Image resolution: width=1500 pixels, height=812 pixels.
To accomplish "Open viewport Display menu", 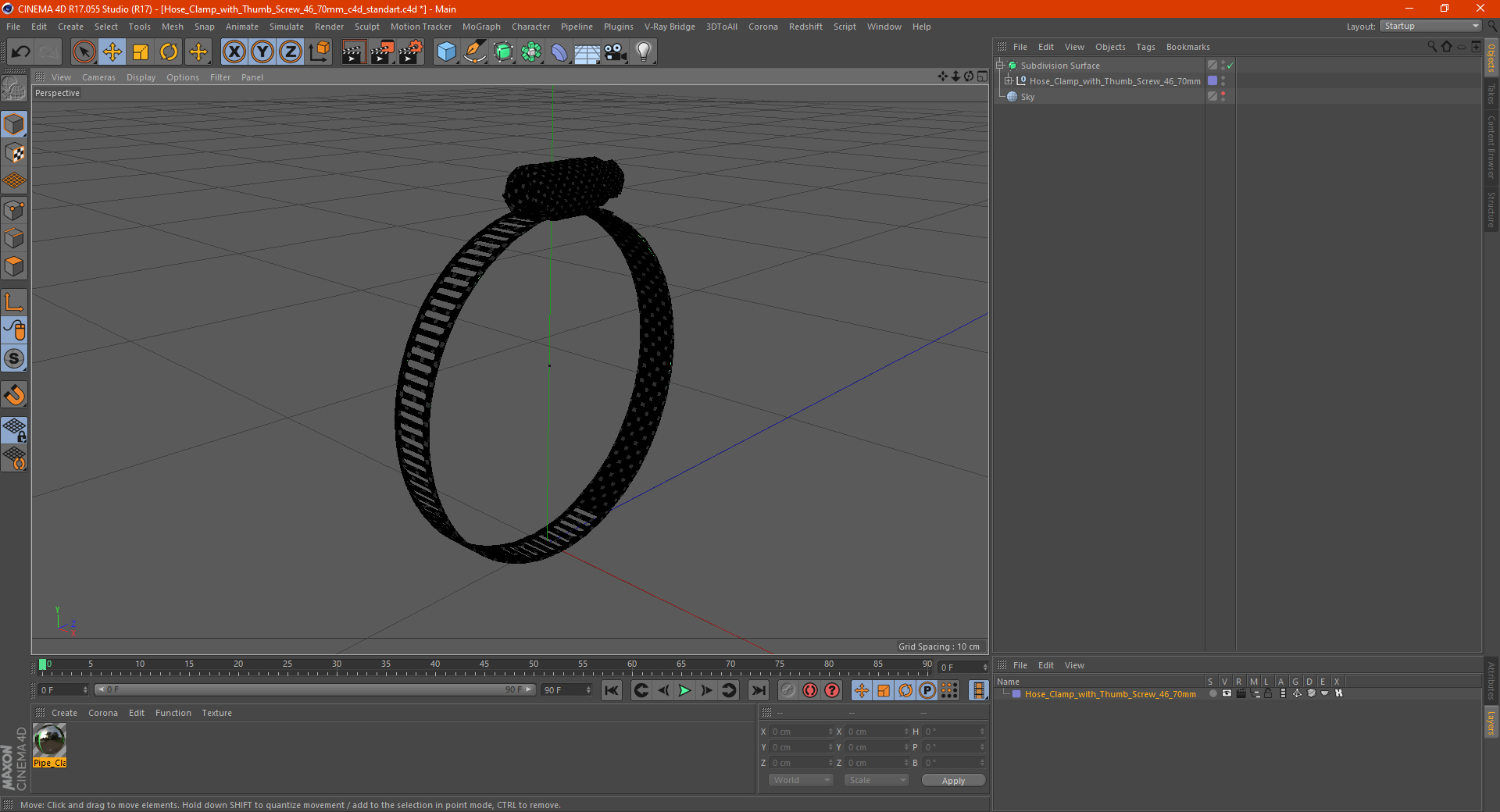I will tap(141, 77).
